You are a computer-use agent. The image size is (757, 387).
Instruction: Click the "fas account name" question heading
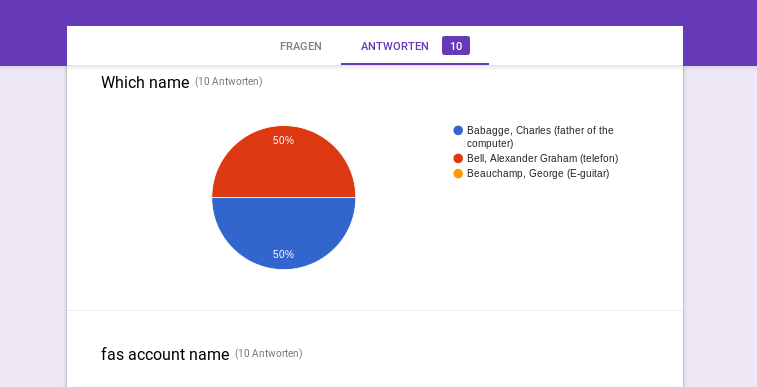[165, 354]
